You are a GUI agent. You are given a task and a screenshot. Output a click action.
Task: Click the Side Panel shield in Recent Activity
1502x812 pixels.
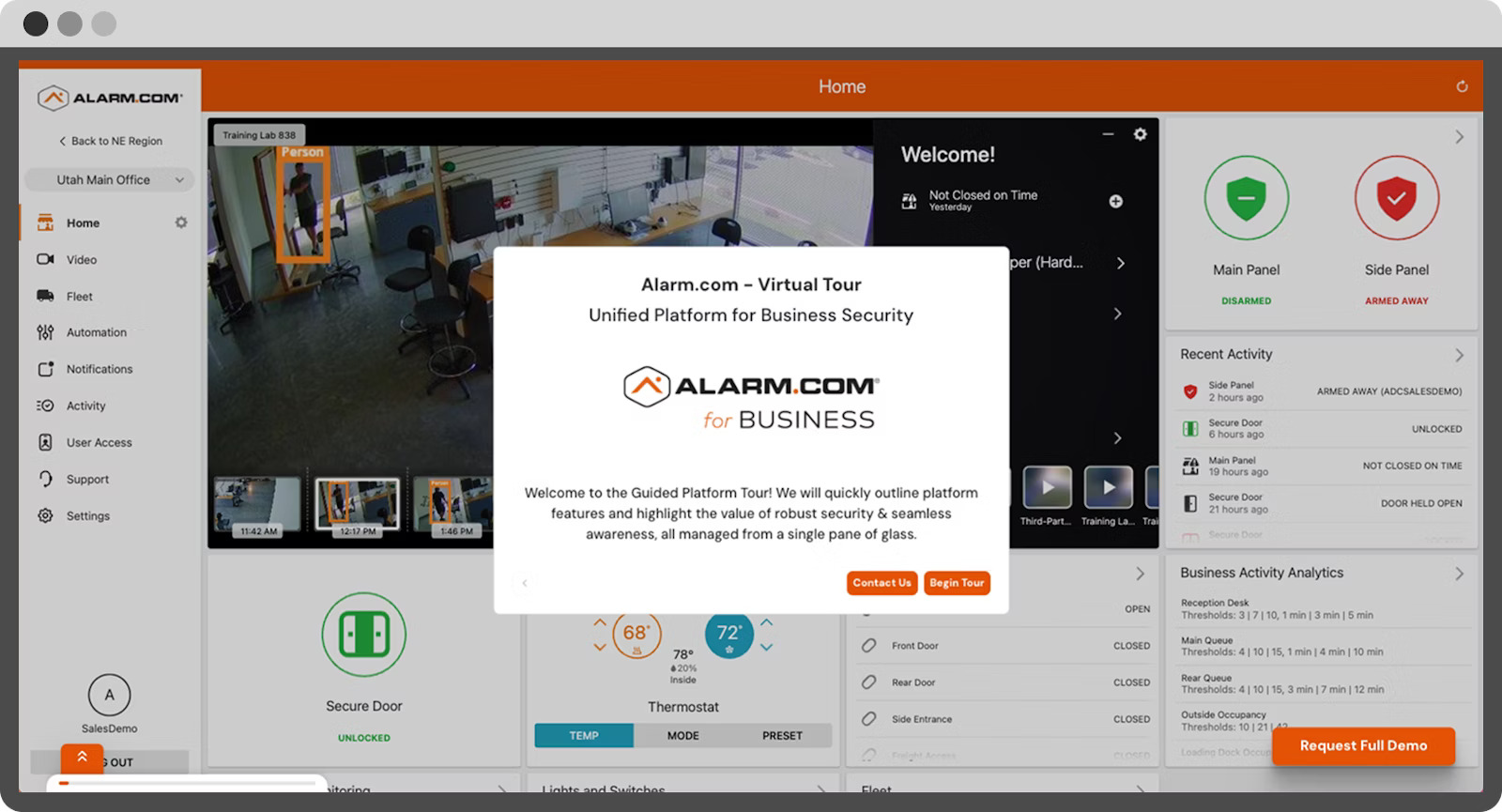click(1190, 391)
